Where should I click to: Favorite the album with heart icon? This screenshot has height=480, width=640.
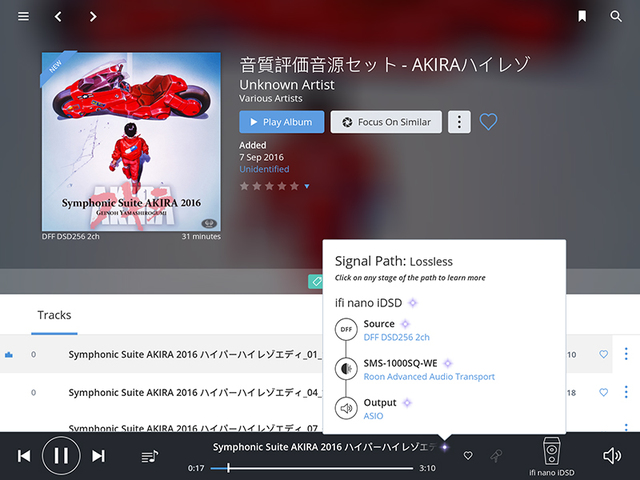[x=488, y=122]
